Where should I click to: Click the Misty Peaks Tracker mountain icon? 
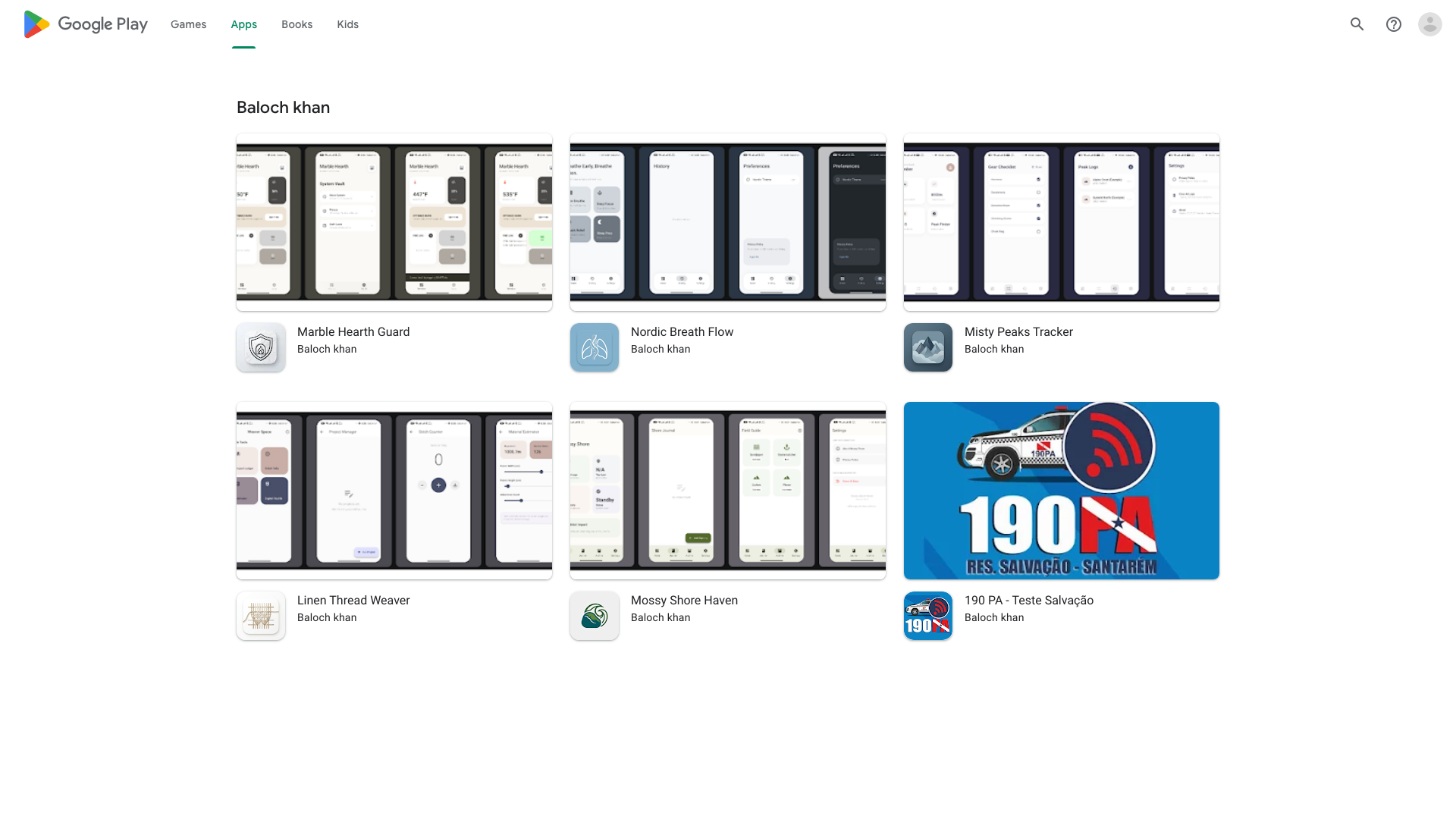coord(928,347)
